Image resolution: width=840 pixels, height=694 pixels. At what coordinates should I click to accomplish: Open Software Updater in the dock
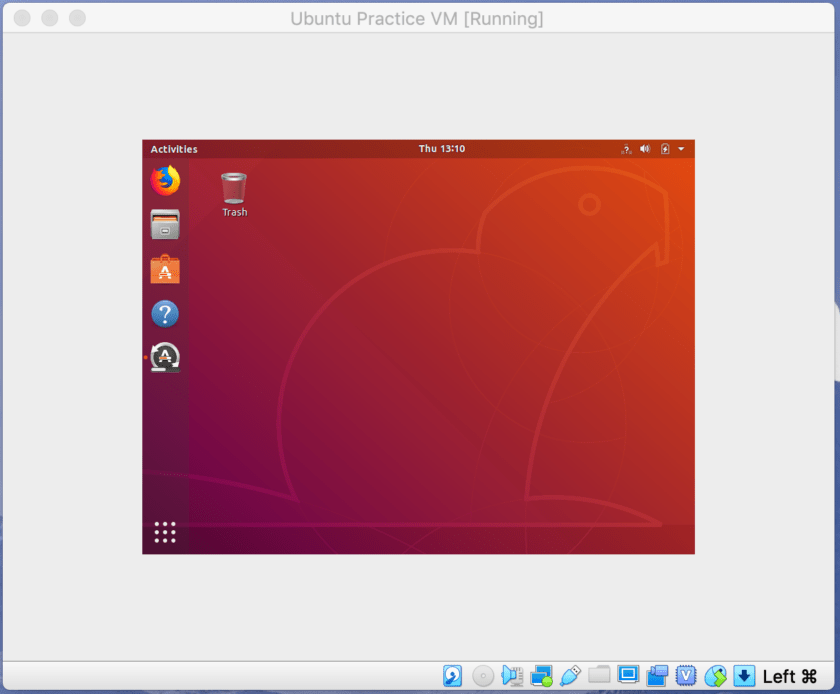pos(165,357)
